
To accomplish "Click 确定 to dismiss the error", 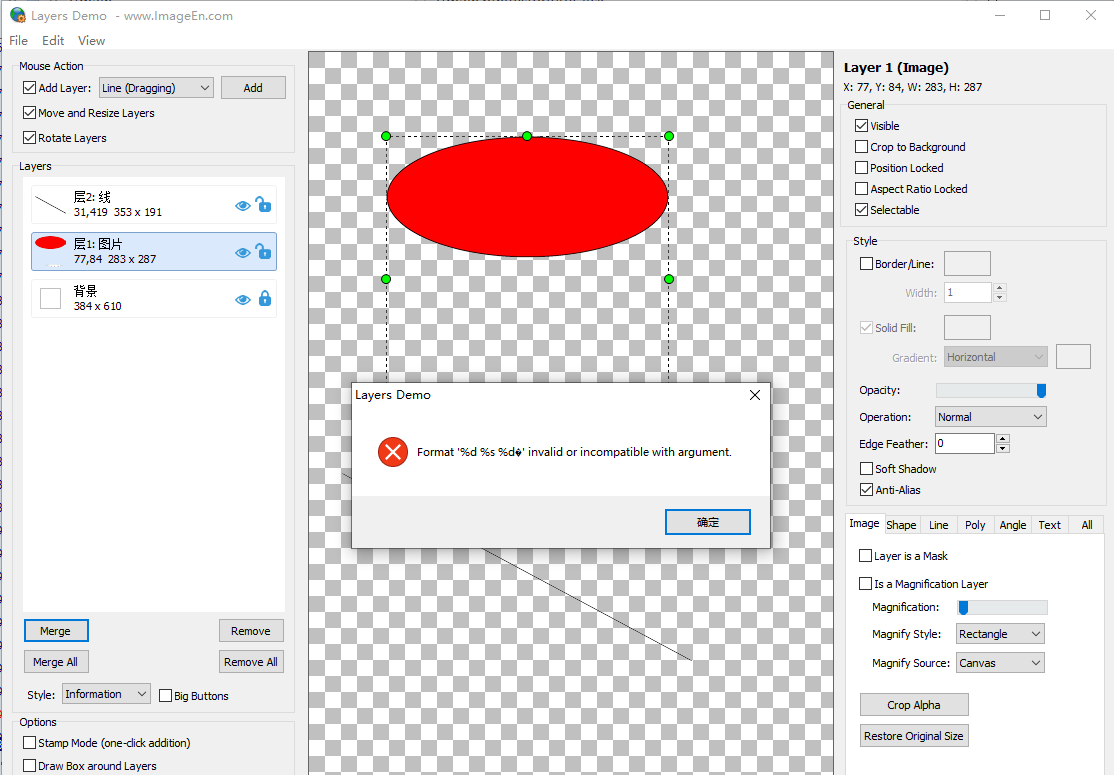I will (708, 522).
